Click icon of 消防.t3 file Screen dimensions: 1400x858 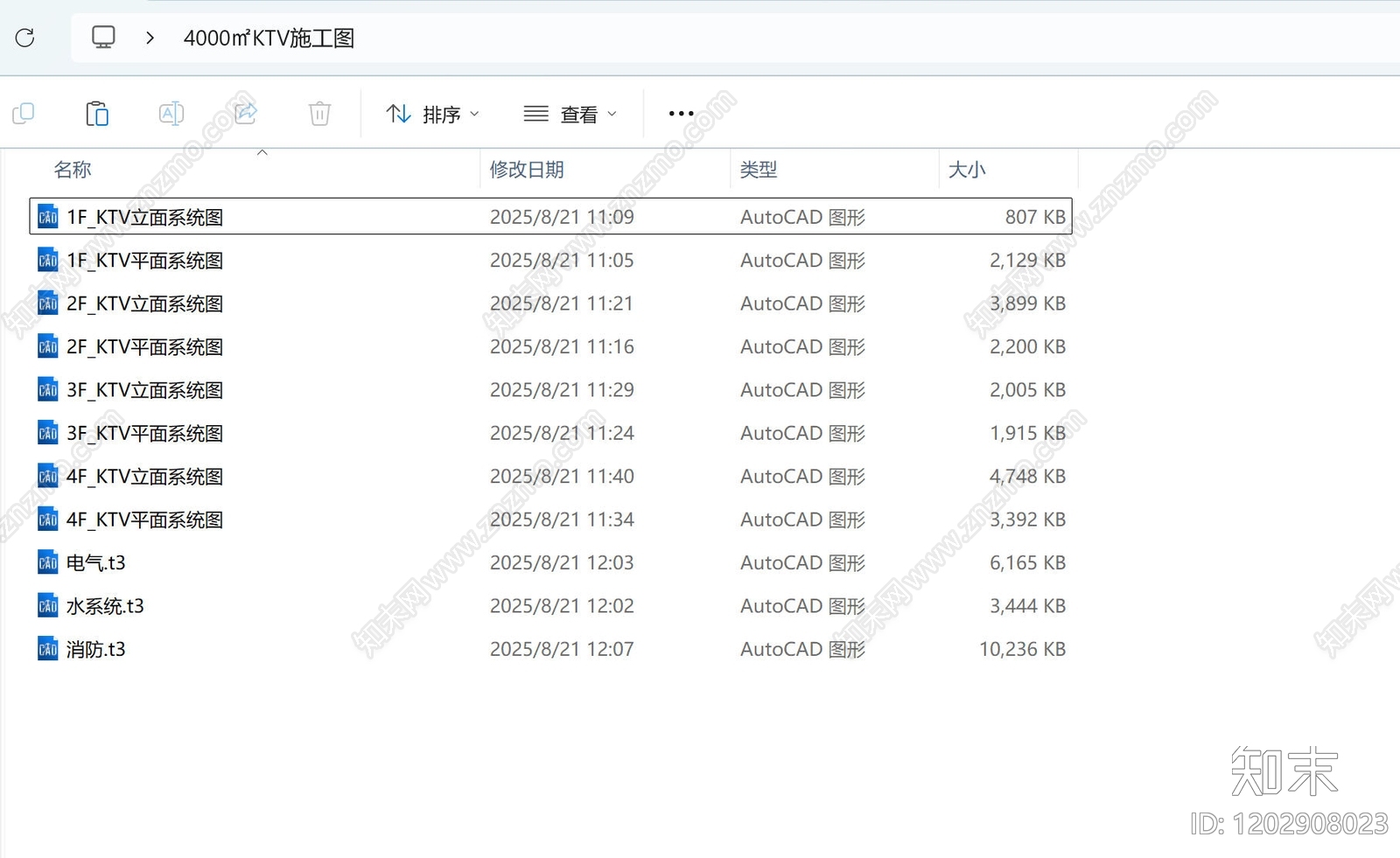tap(48, 649)
